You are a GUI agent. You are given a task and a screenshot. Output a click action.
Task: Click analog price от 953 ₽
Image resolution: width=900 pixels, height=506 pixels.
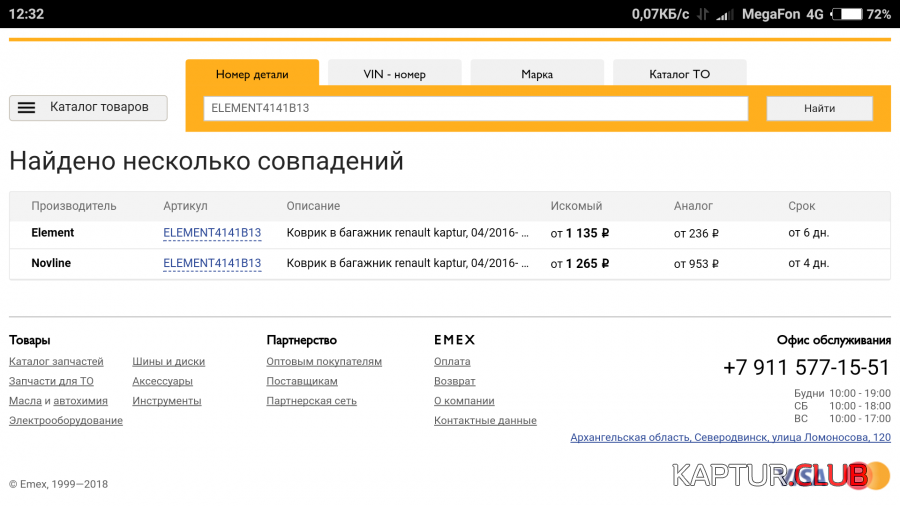click(696, 264)
